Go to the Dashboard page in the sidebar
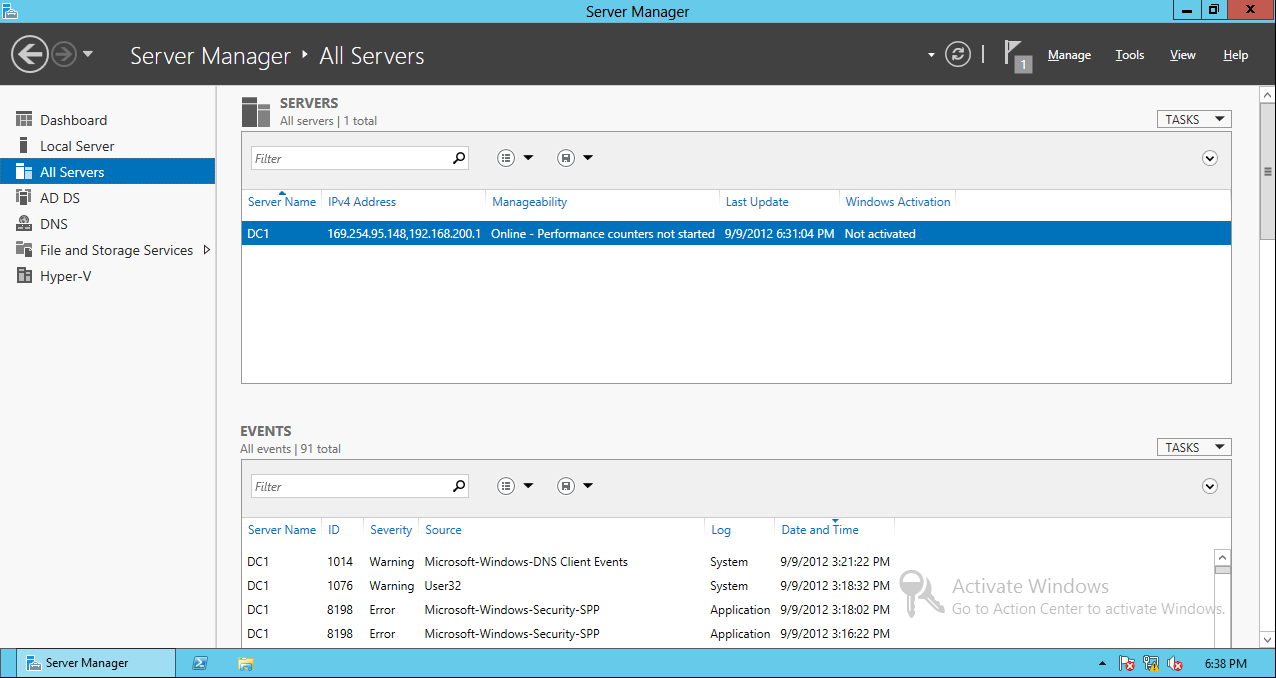 (73, 118)
